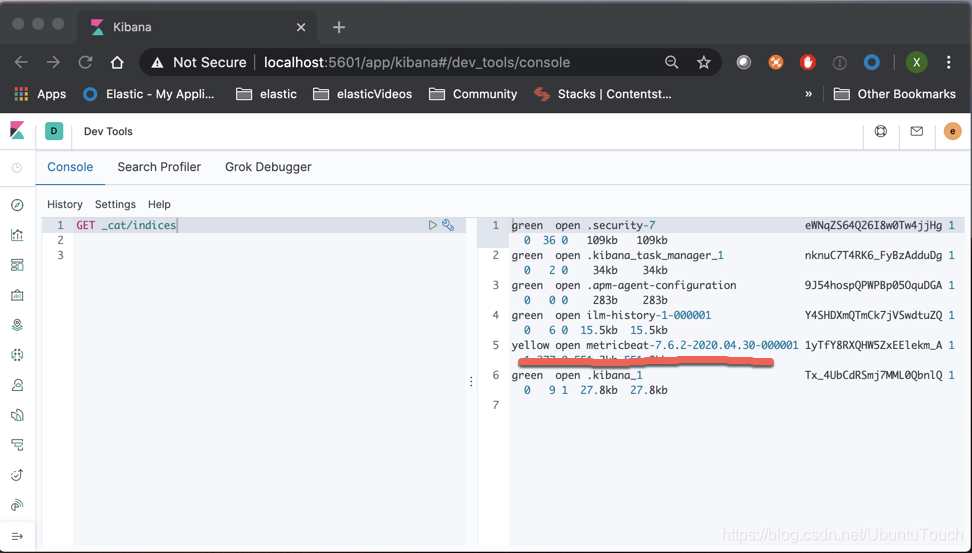
Task: Go forward in browser history
Action: pyautogui.click(x=53, y=62)
